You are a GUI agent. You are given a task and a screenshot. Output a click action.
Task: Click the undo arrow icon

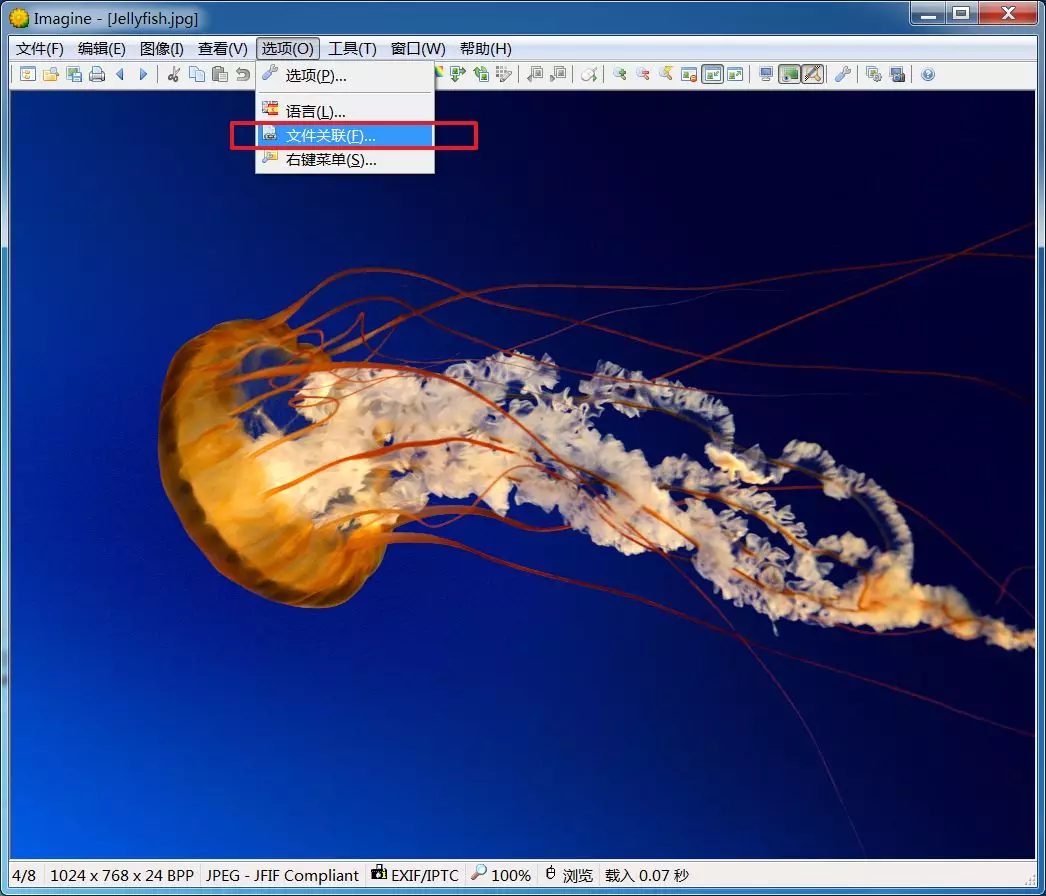coord(243,75)
